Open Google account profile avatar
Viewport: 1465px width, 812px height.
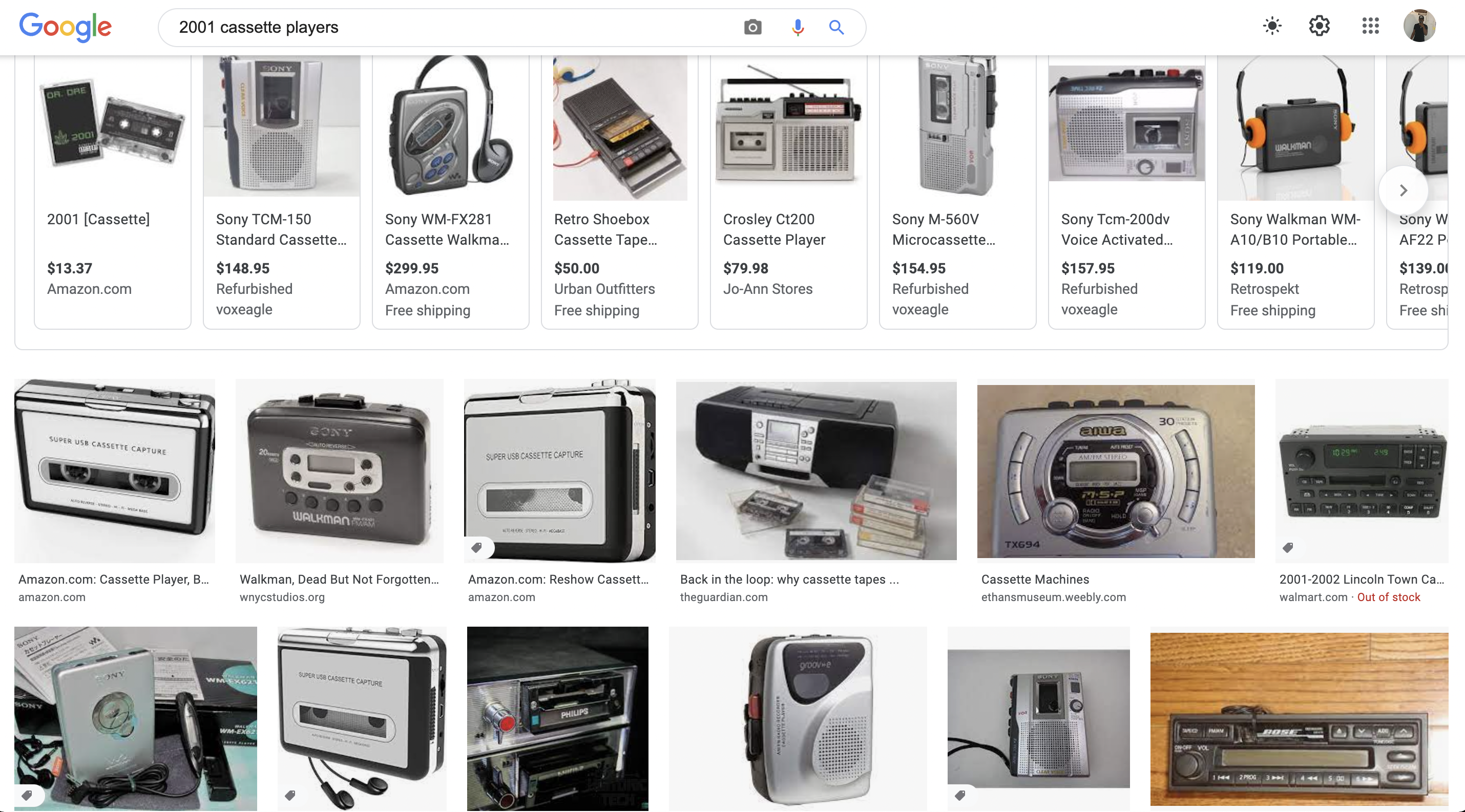coord(1419,26)
